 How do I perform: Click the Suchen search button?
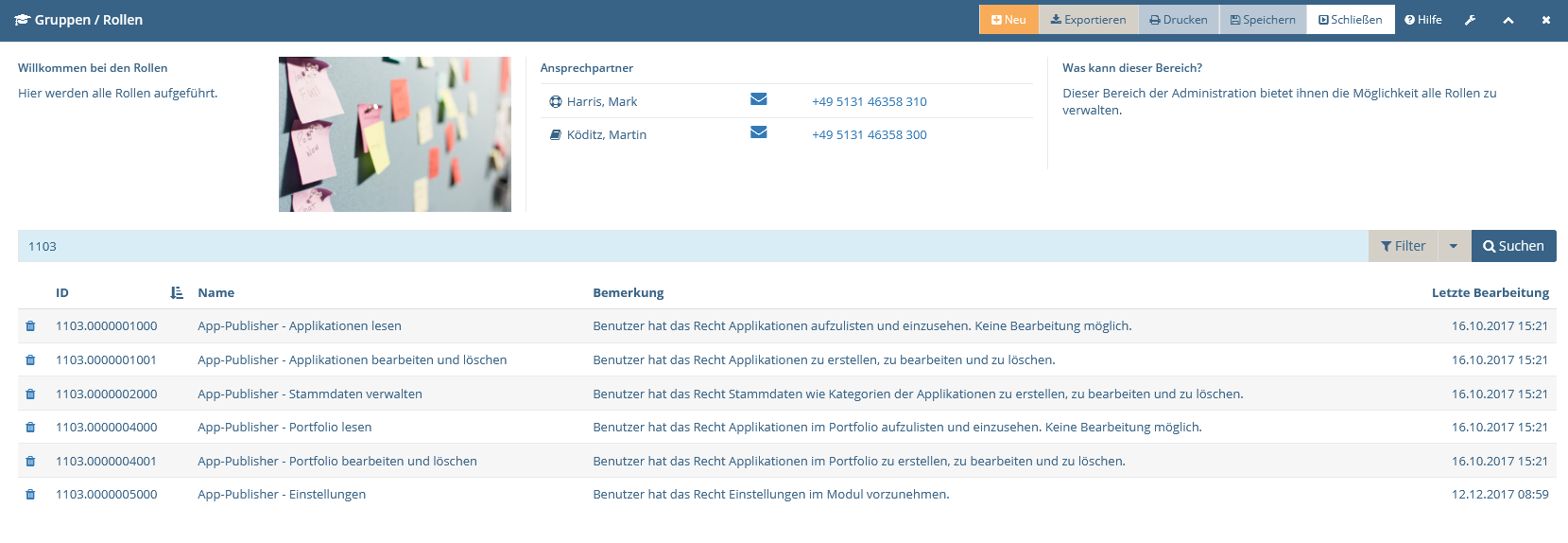coord(1513,246)
